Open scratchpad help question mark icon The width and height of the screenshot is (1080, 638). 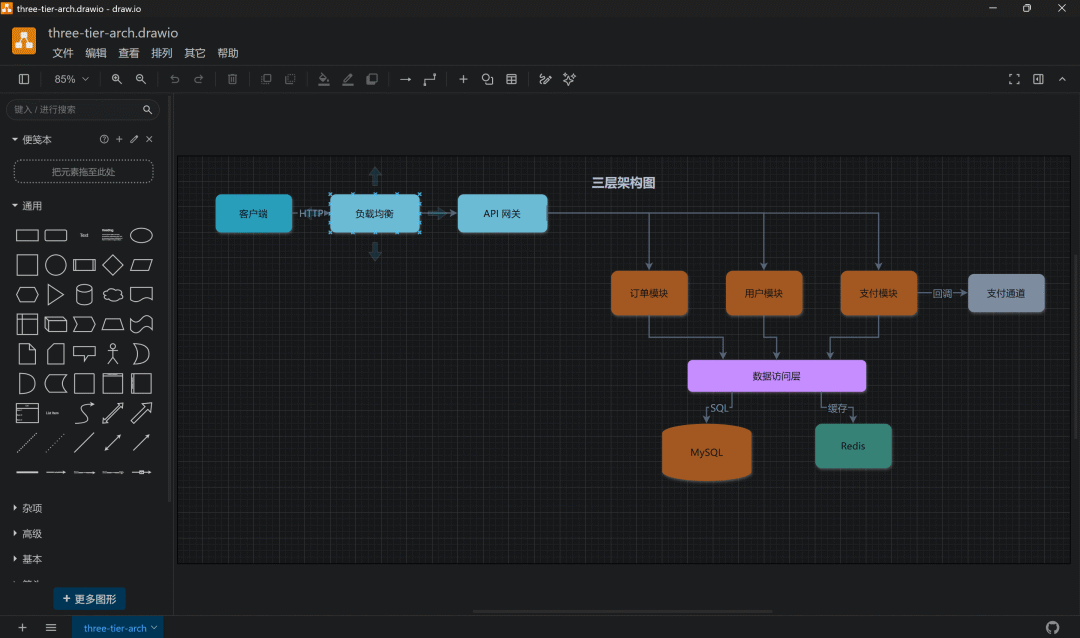pos(104,139)
